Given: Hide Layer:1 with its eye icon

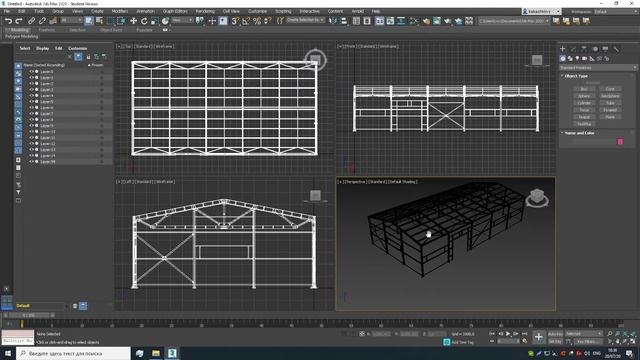Looking at the screenshot, I should pos(31,78).
